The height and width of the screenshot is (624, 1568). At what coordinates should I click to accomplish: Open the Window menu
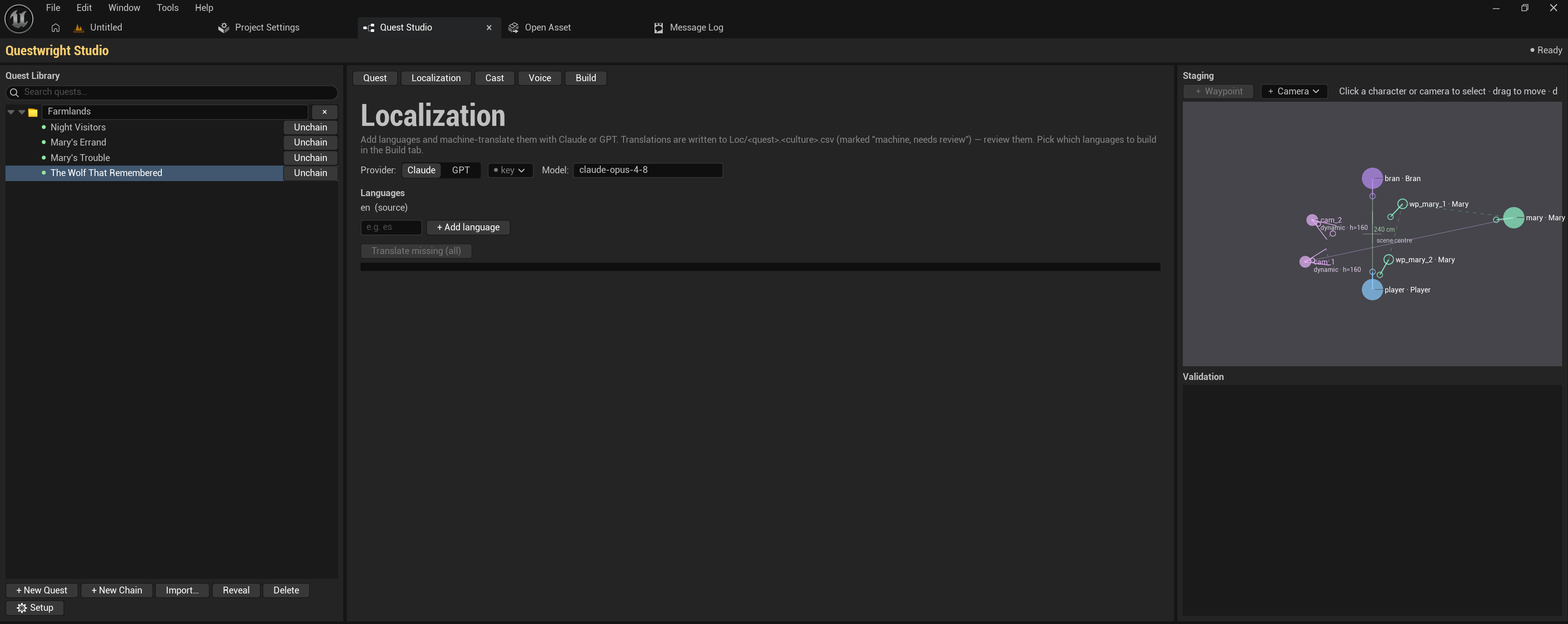click(x=124, y=8)
